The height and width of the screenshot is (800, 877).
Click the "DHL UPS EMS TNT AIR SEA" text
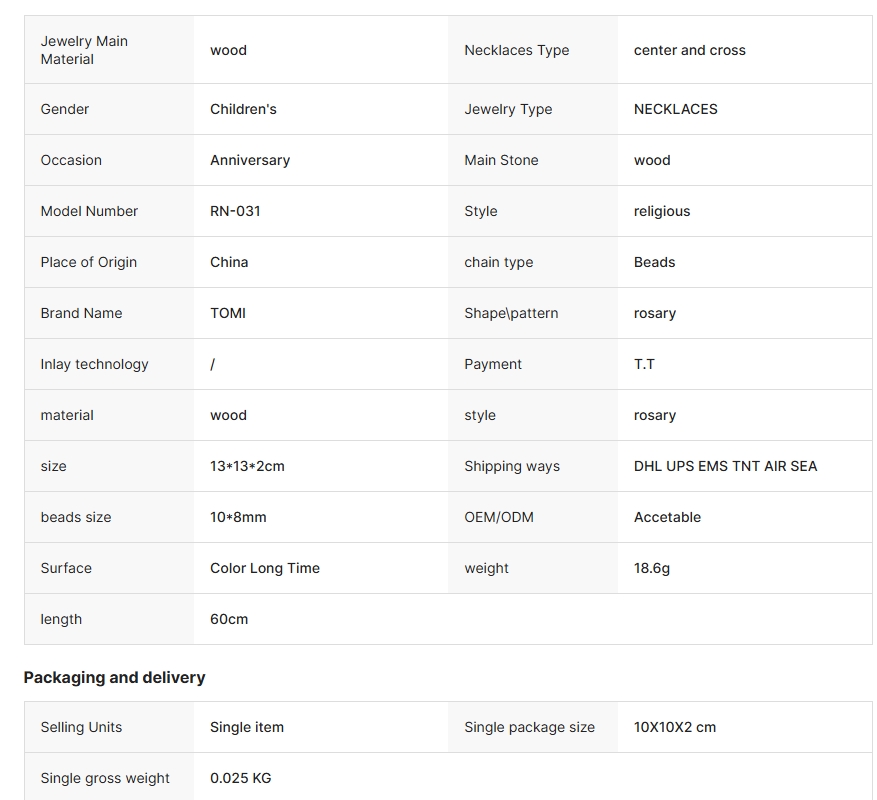tap(725, 466)
